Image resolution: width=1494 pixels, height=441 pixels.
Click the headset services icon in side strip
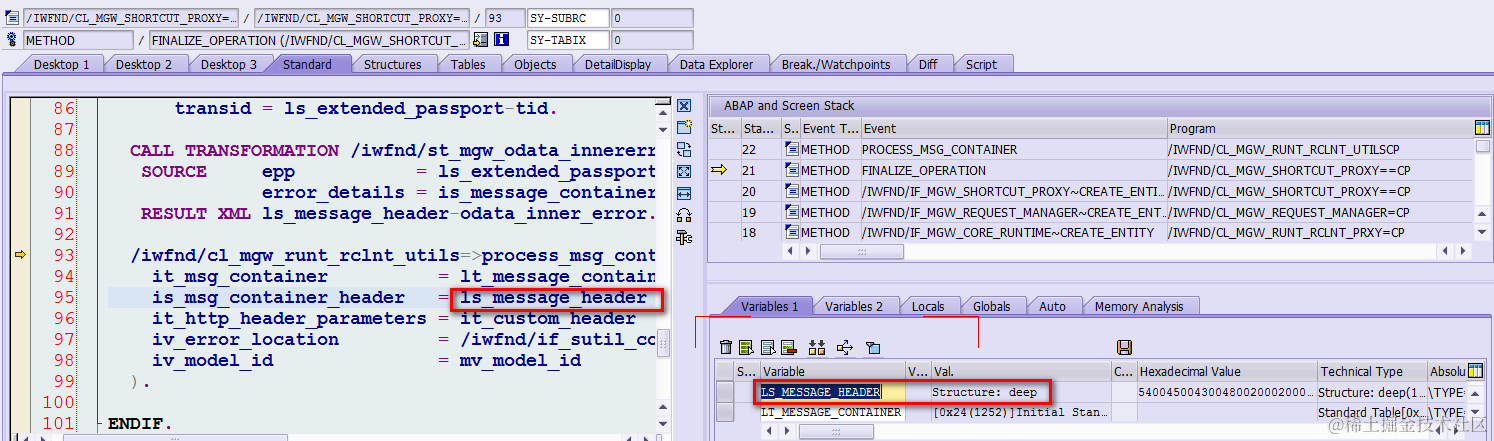click(x=684, y=216)
